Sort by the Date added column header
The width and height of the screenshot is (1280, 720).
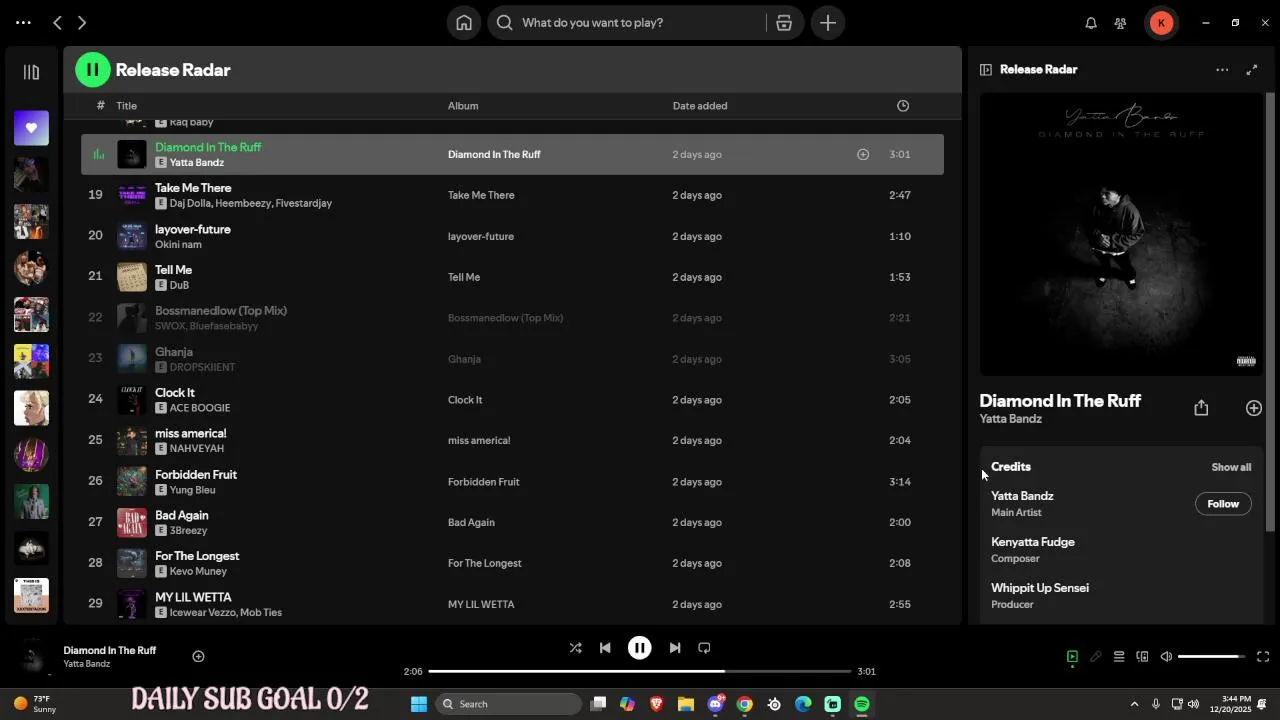pos(700,106)
